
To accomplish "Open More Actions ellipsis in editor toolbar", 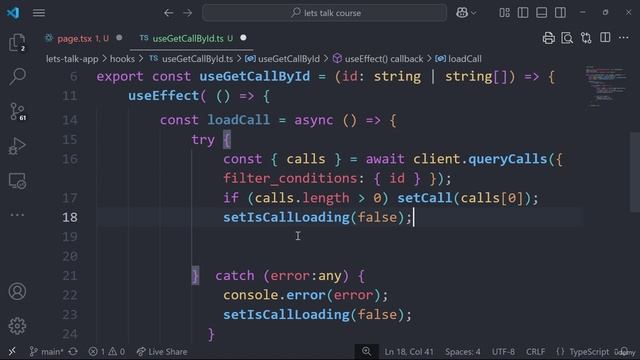I will [x=624, y=38].
